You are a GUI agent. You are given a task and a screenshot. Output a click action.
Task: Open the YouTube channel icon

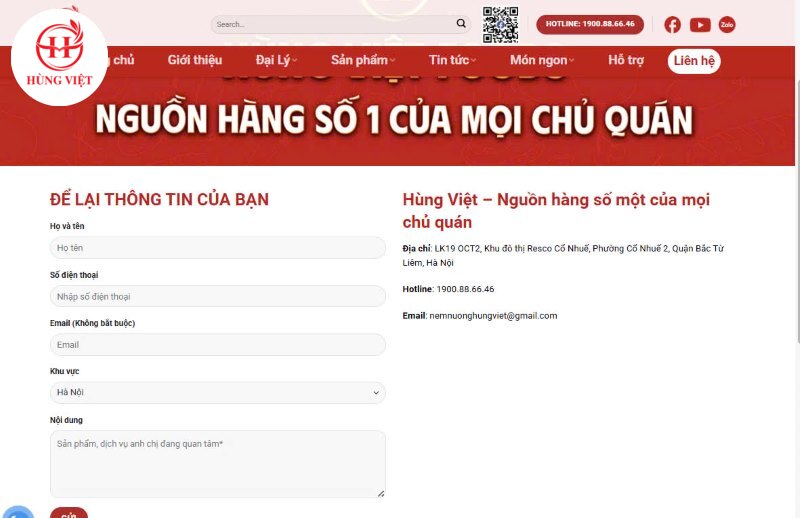coord(700,24)
